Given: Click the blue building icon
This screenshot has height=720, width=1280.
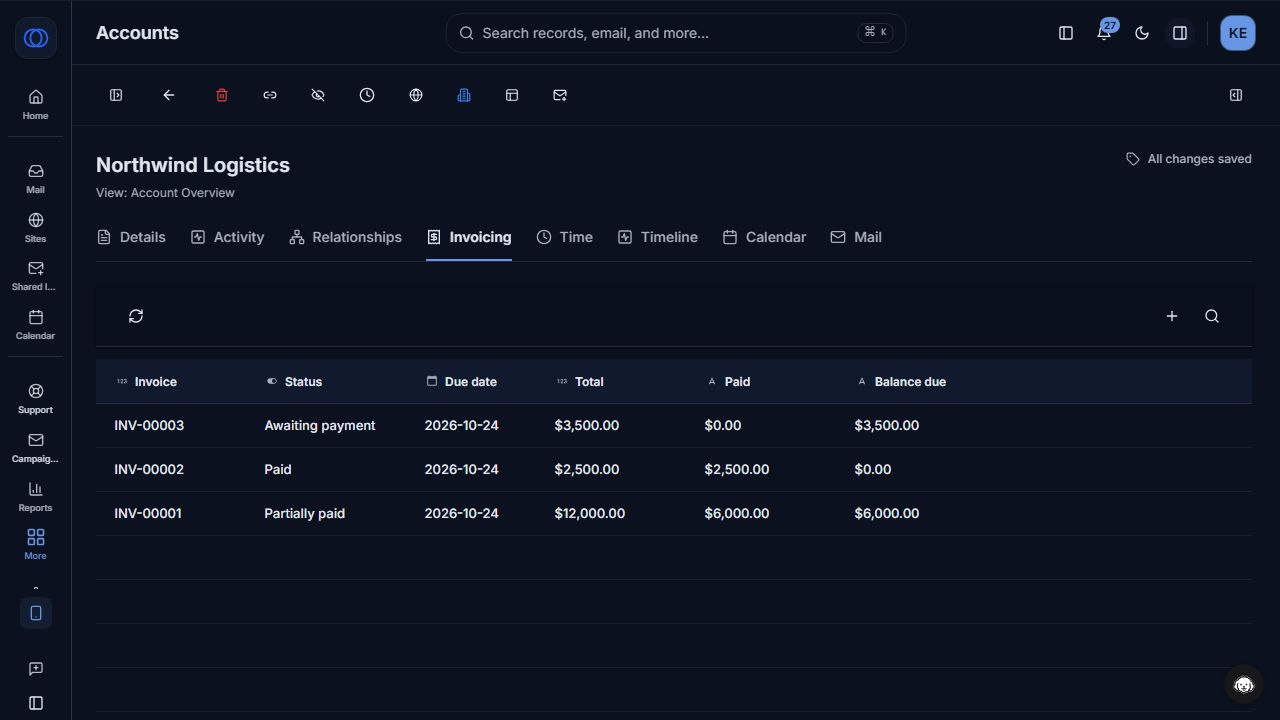Looking at the screenshot, I should pos(464,95).
